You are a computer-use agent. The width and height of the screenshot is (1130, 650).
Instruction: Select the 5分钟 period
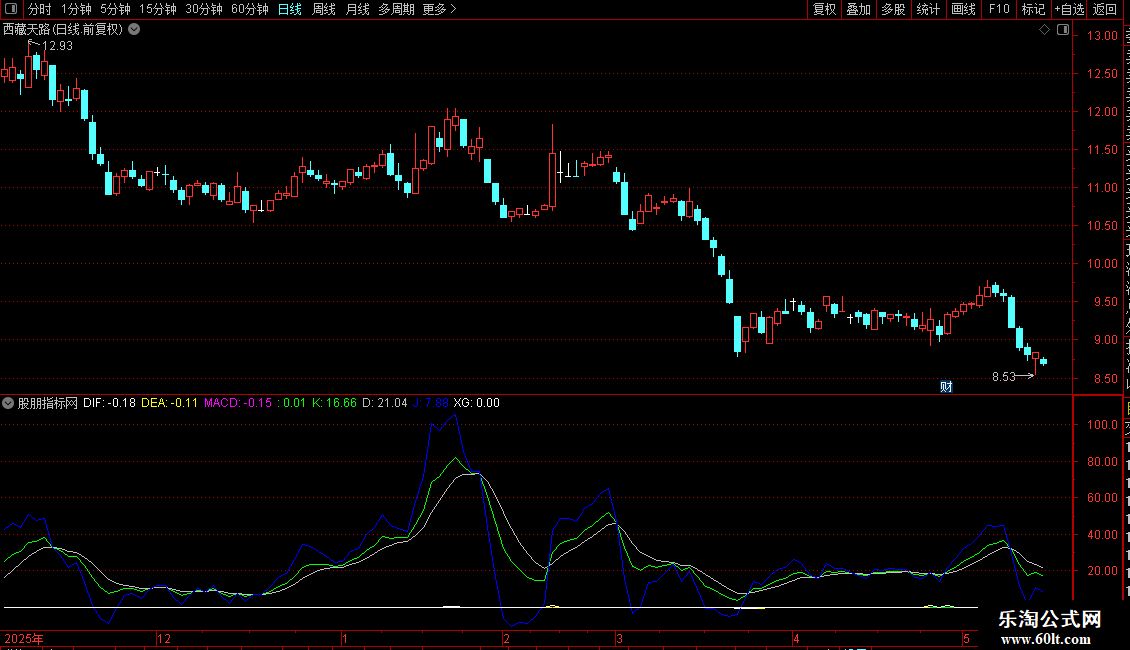(x=115, y=9)
